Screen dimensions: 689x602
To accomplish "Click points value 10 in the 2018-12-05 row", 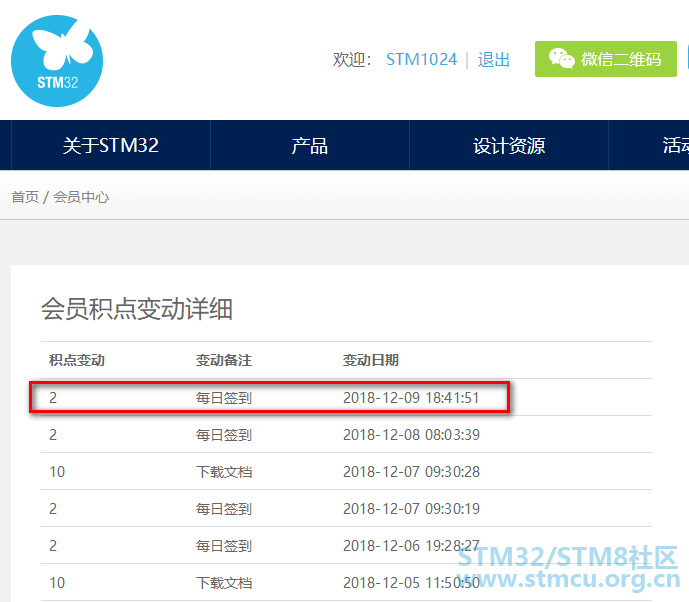I will [57, 582].
